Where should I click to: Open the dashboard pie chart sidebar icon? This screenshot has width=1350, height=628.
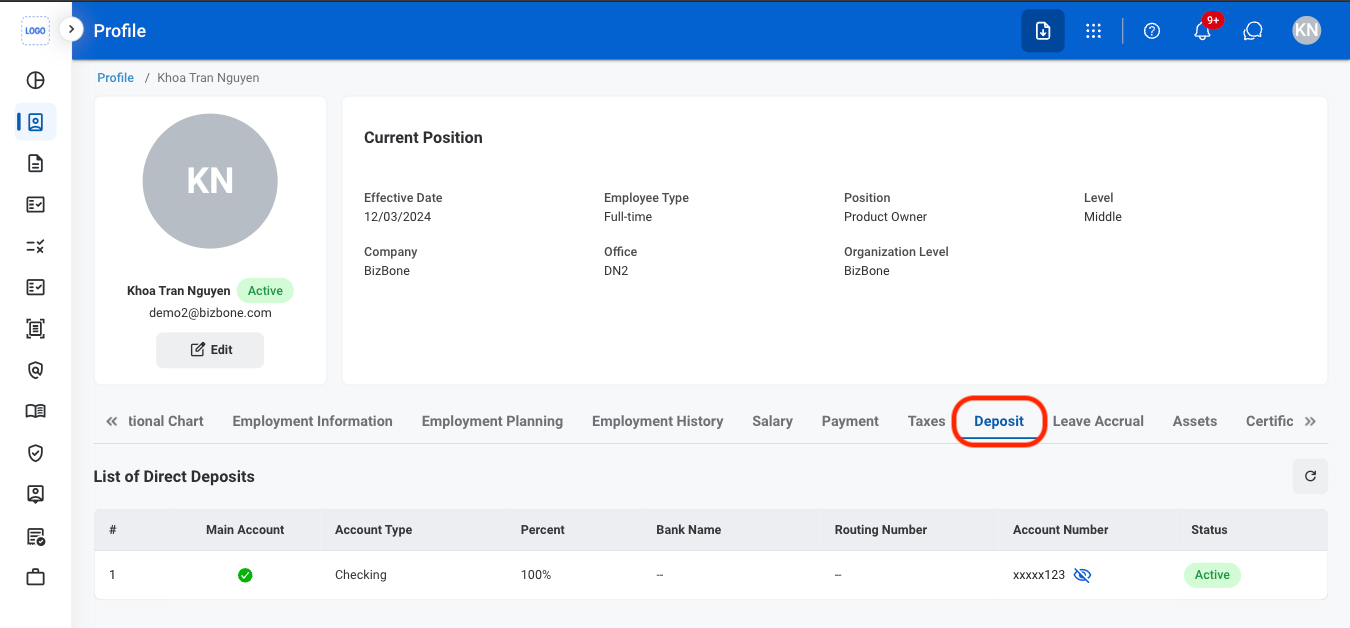point(36,81)
